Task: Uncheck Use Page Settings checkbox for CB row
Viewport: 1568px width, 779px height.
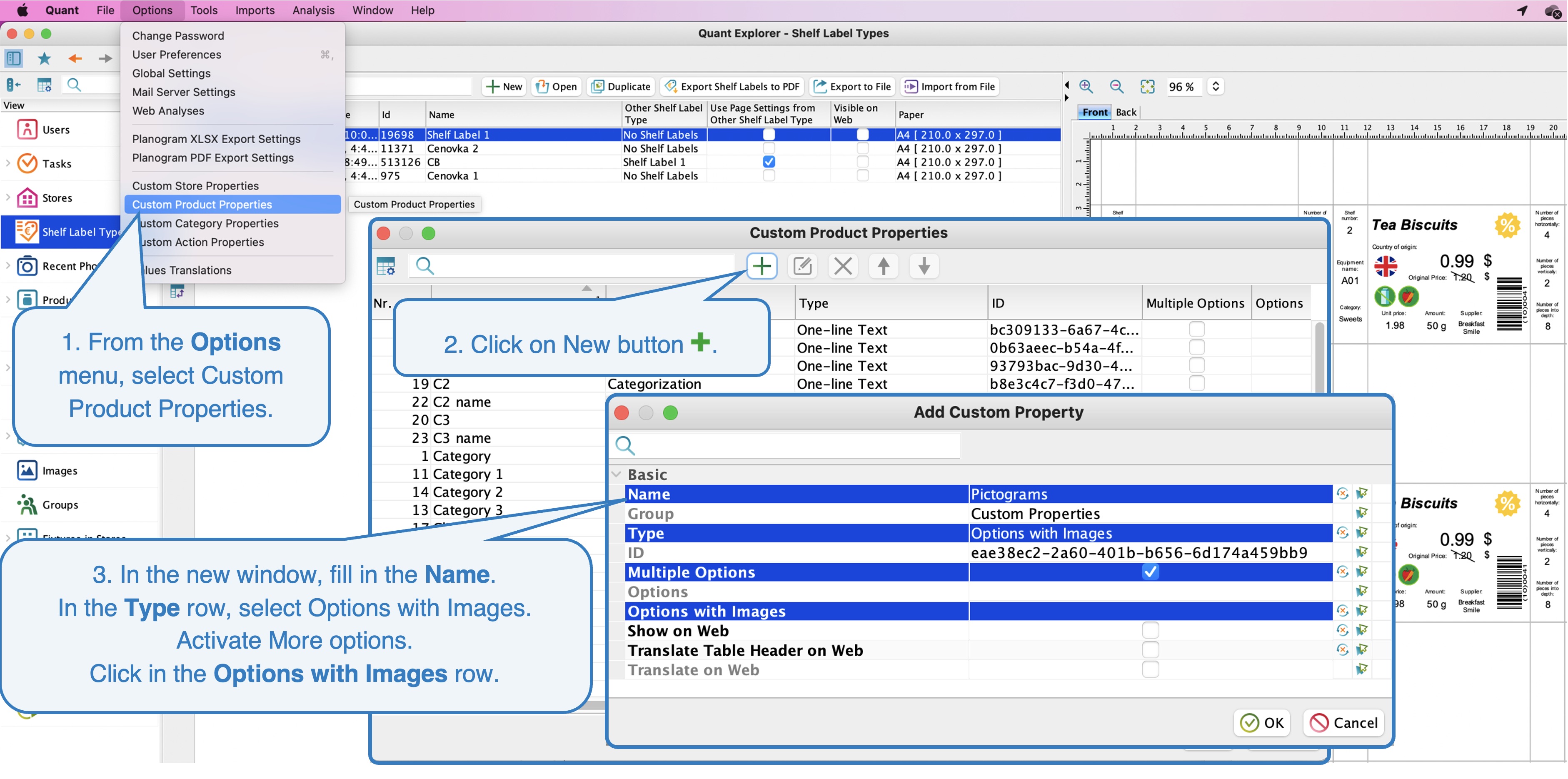Action: [x=769, y=162]
